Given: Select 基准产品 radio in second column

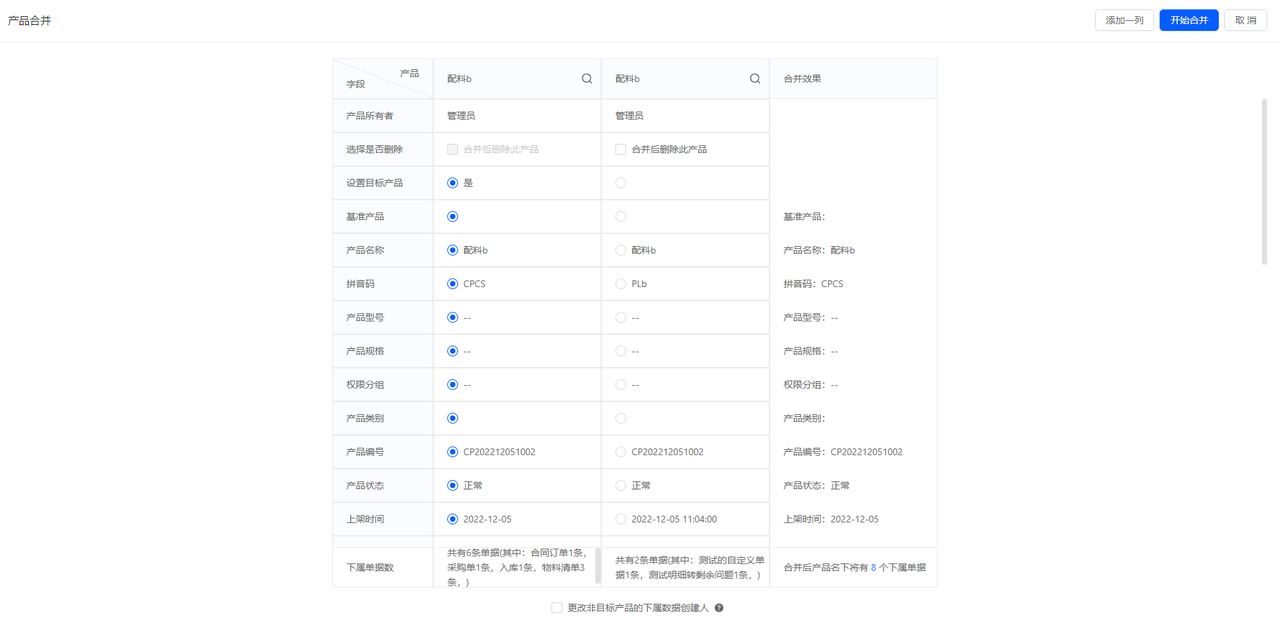Looking at the screenshot, I should click(621, 217).
